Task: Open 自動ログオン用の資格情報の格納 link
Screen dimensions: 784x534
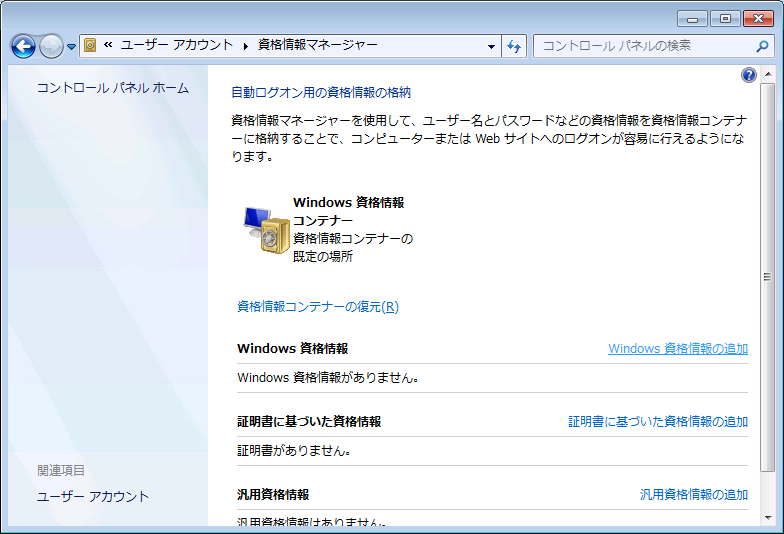Action: [321, 92]
